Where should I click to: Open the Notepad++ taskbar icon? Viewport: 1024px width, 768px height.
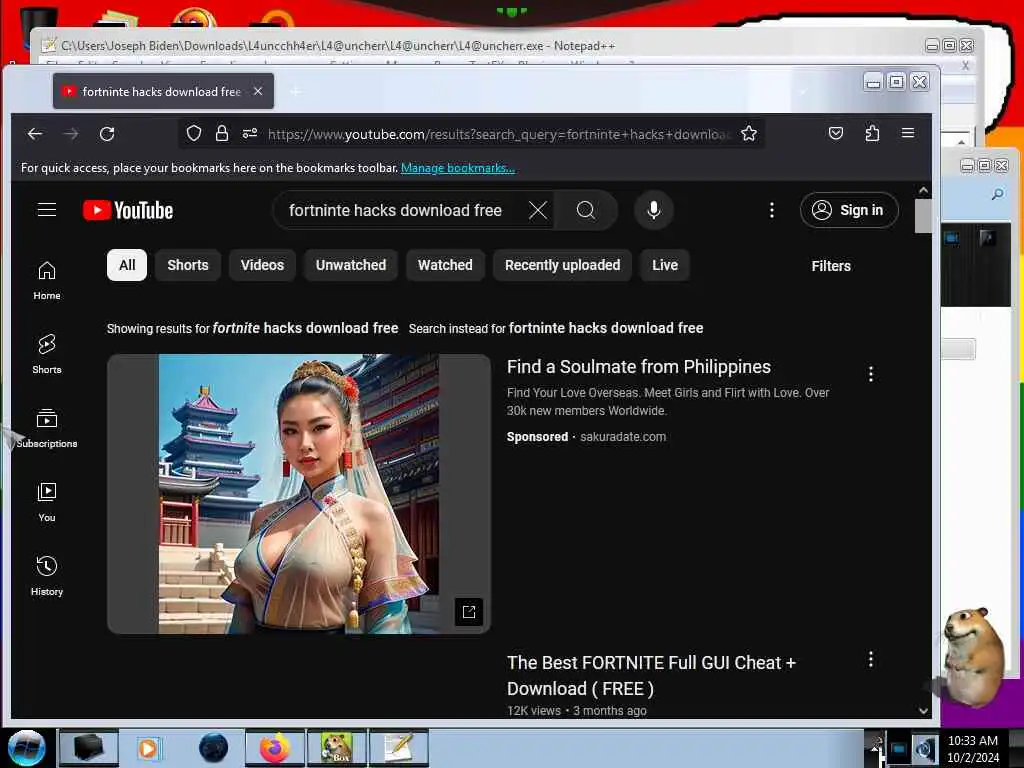pos(399,748)
